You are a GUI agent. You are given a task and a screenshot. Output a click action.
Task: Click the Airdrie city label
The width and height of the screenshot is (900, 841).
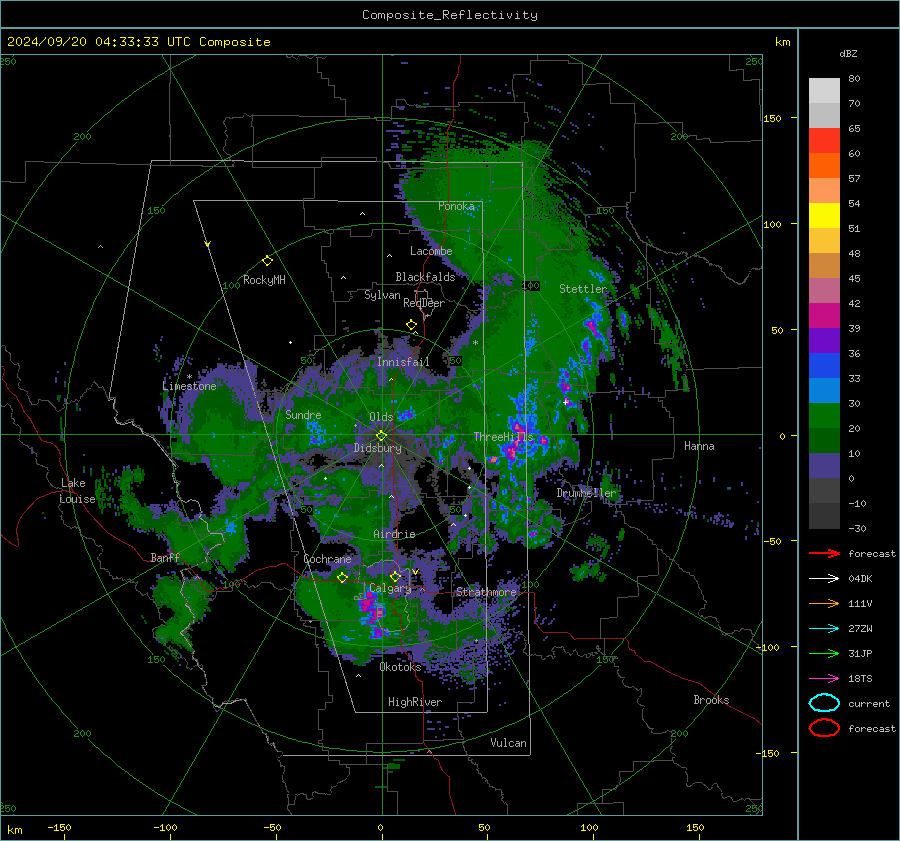pos(394,534)
